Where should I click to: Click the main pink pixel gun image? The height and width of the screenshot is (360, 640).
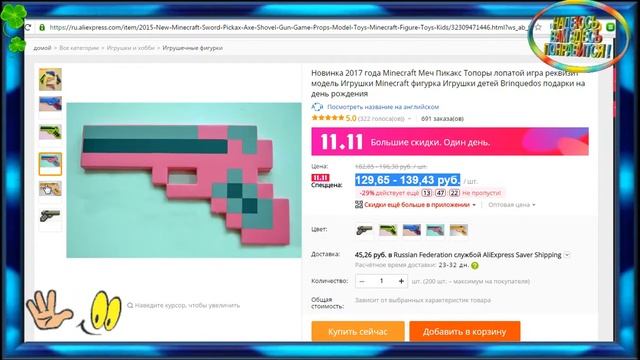pyautogui.click(x=184, y=180)
